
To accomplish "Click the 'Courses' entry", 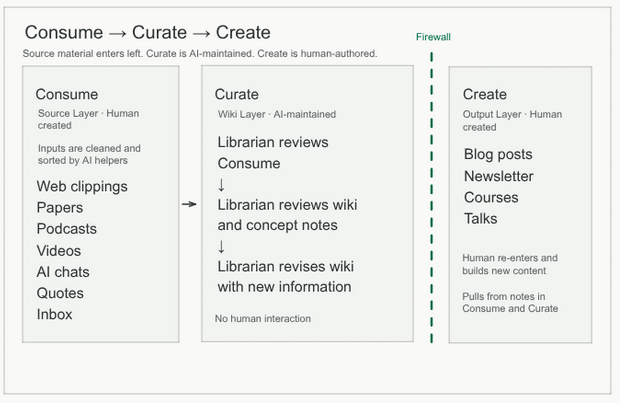I will [491, 197].
